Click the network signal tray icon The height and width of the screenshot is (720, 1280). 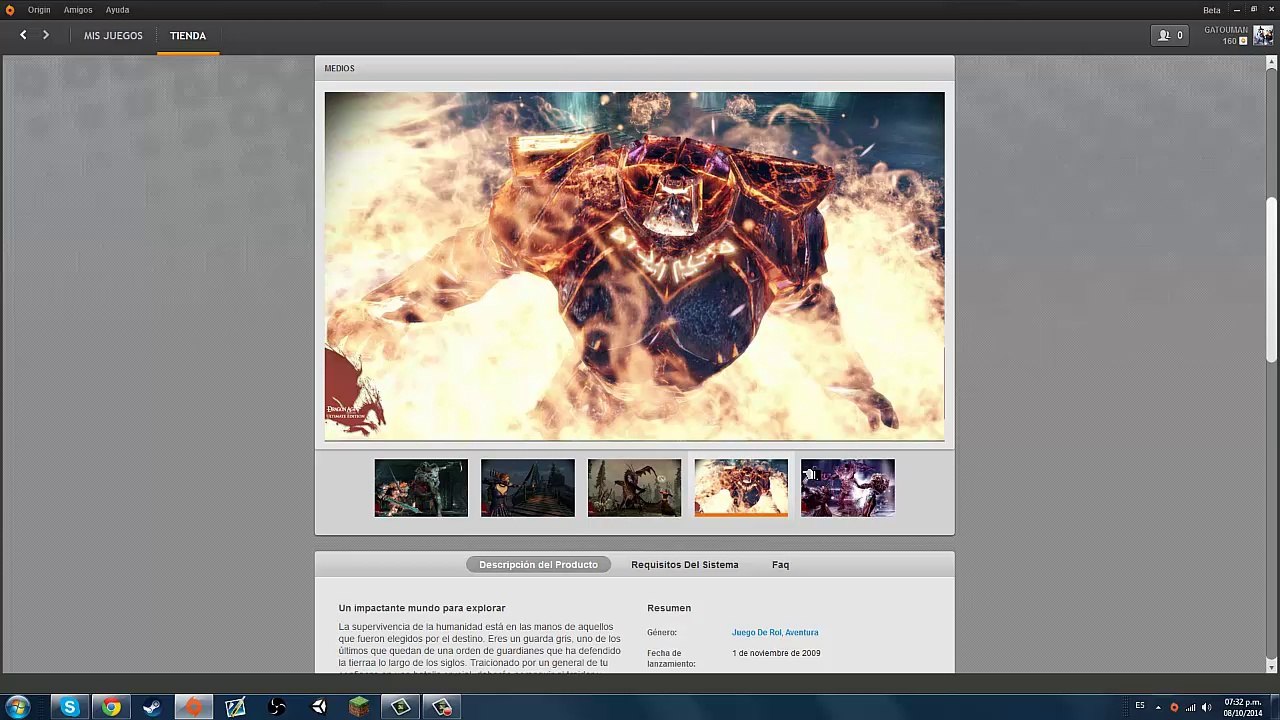pos(1190,708)
